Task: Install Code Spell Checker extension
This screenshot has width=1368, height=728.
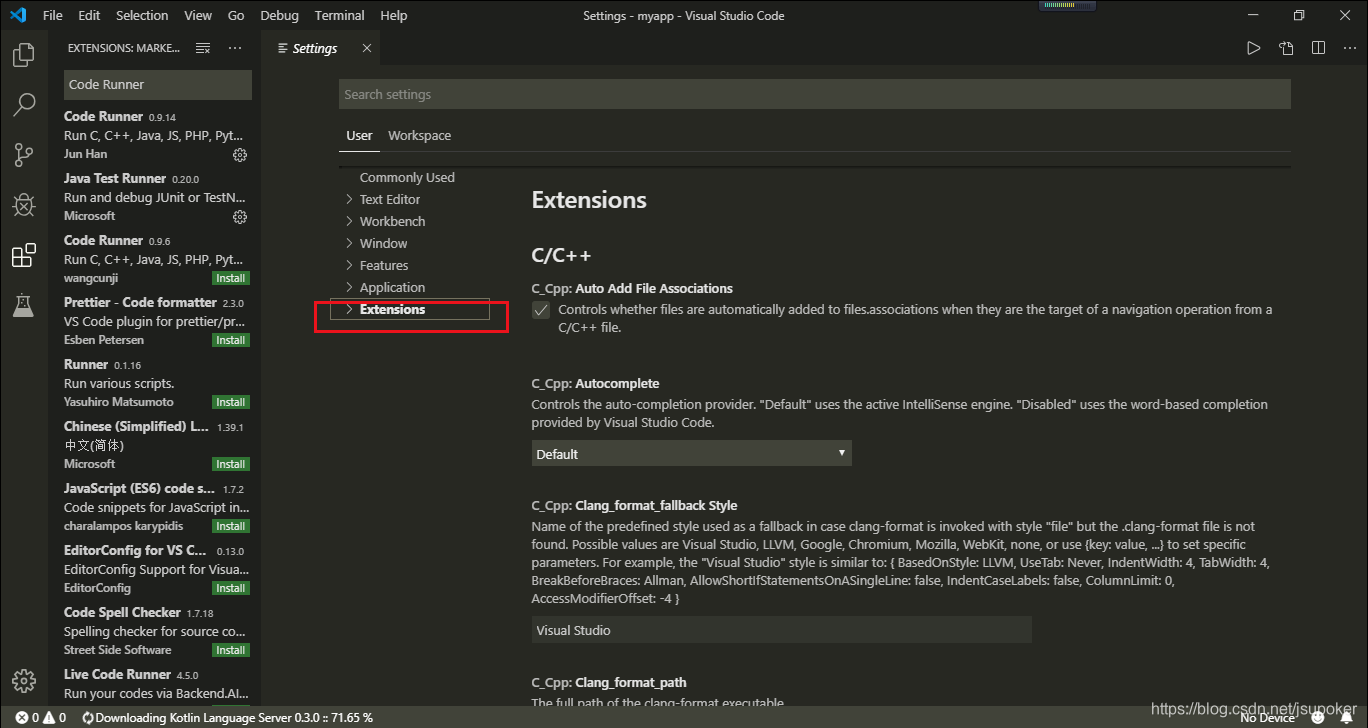Action: 231,650
